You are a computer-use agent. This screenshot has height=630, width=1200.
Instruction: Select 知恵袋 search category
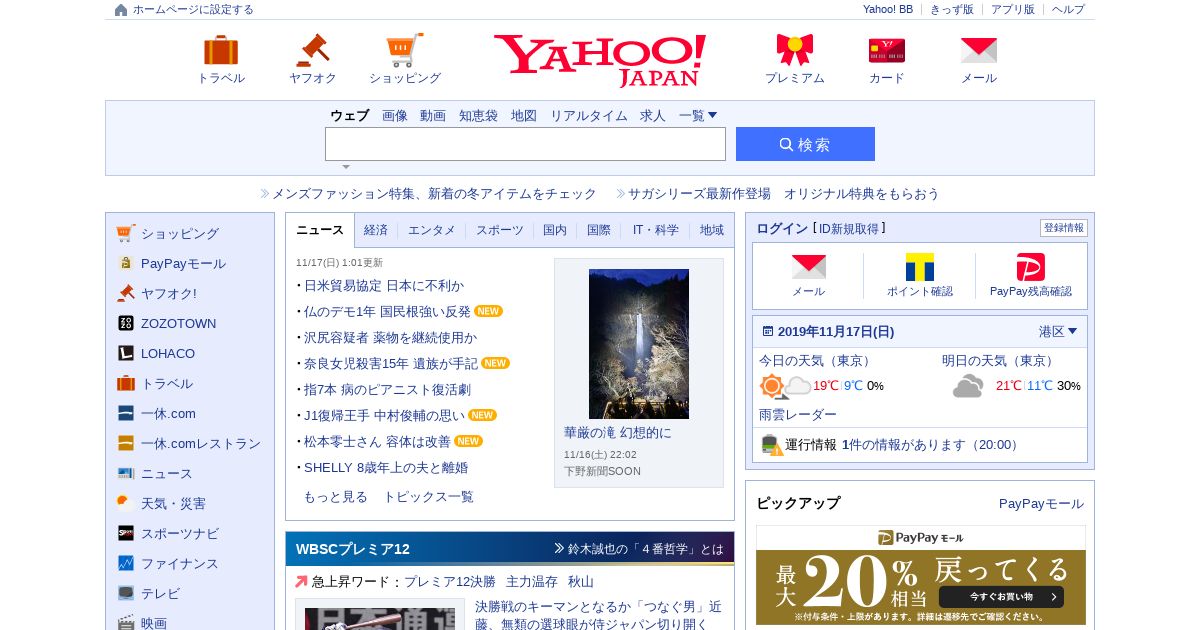coord(478,115)
